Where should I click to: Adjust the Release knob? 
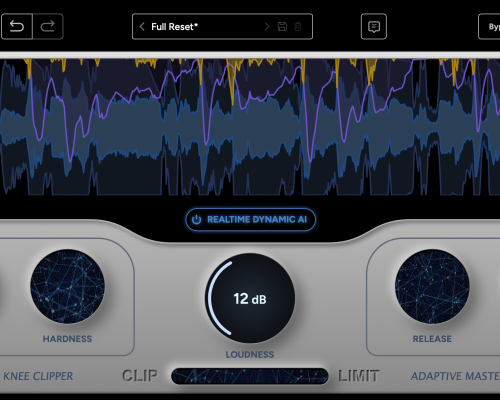pyautogui.click(x=432, y=287)
